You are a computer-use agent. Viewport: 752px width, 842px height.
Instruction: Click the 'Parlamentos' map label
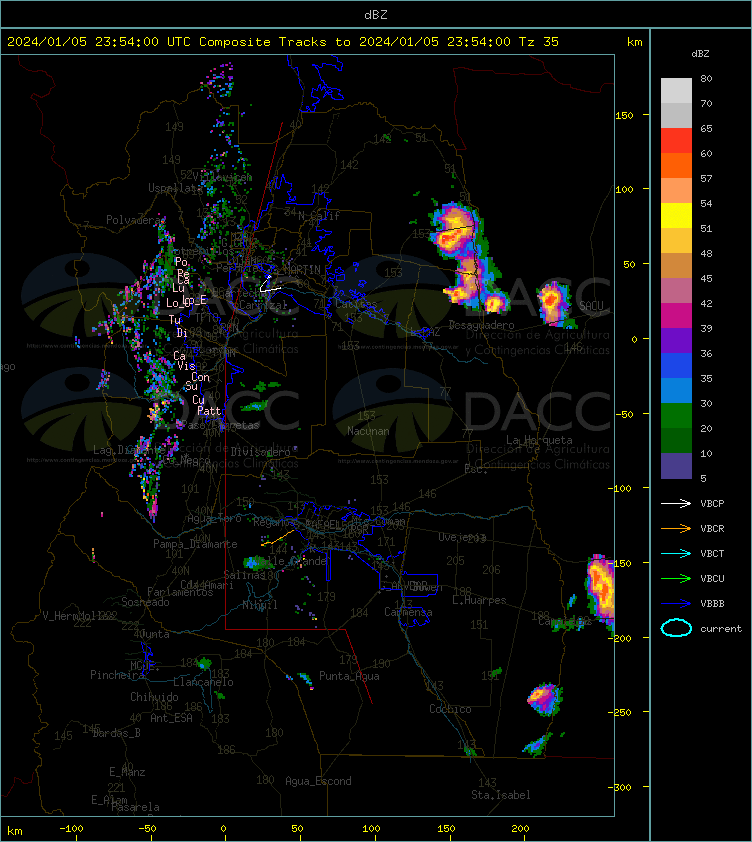point(180,592)
